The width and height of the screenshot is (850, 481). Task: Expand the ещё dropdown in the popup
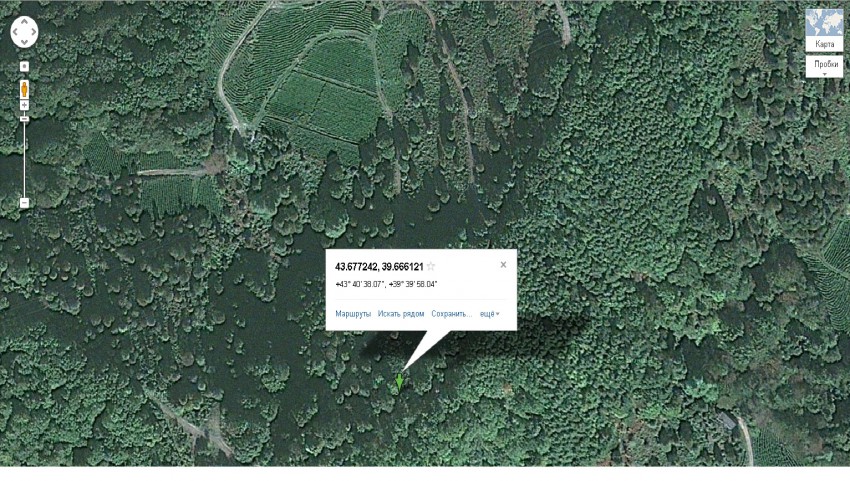tap(490, 314)
